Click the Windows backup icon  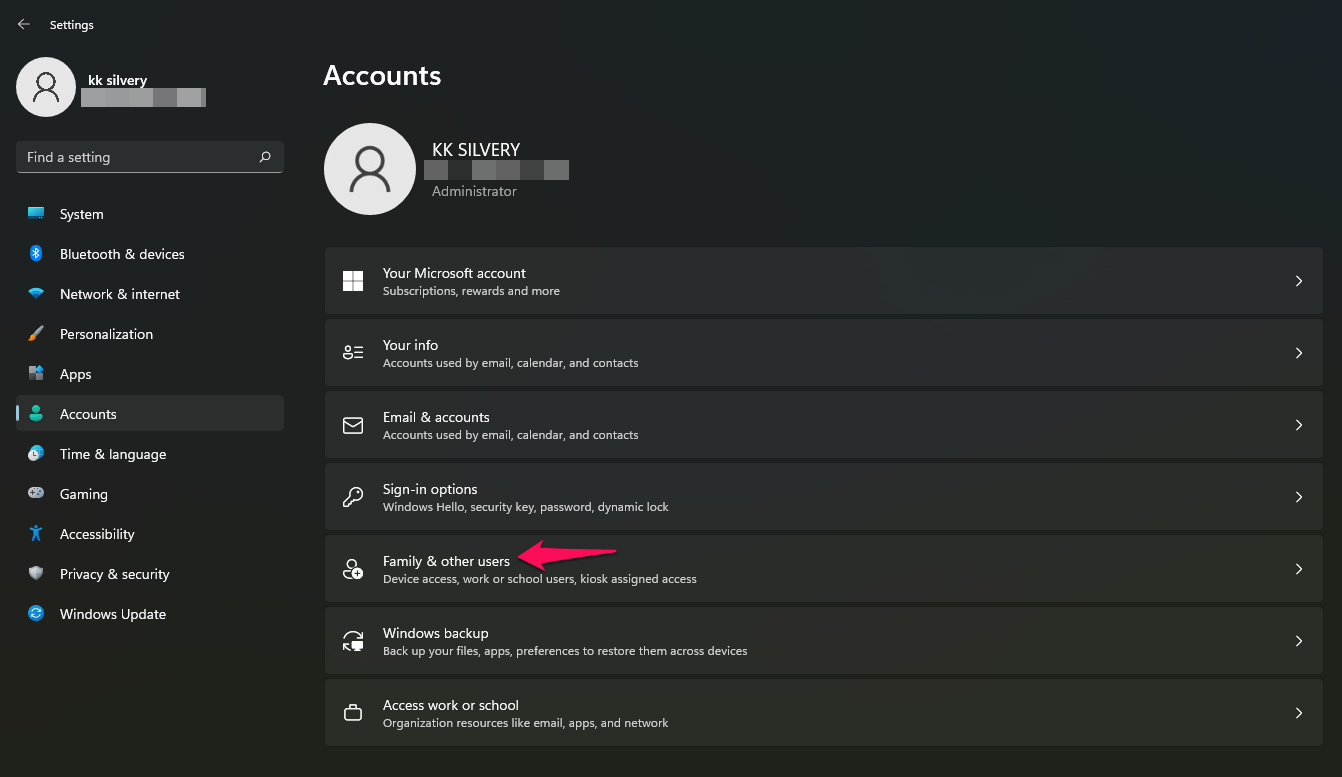tap(353, 640)
